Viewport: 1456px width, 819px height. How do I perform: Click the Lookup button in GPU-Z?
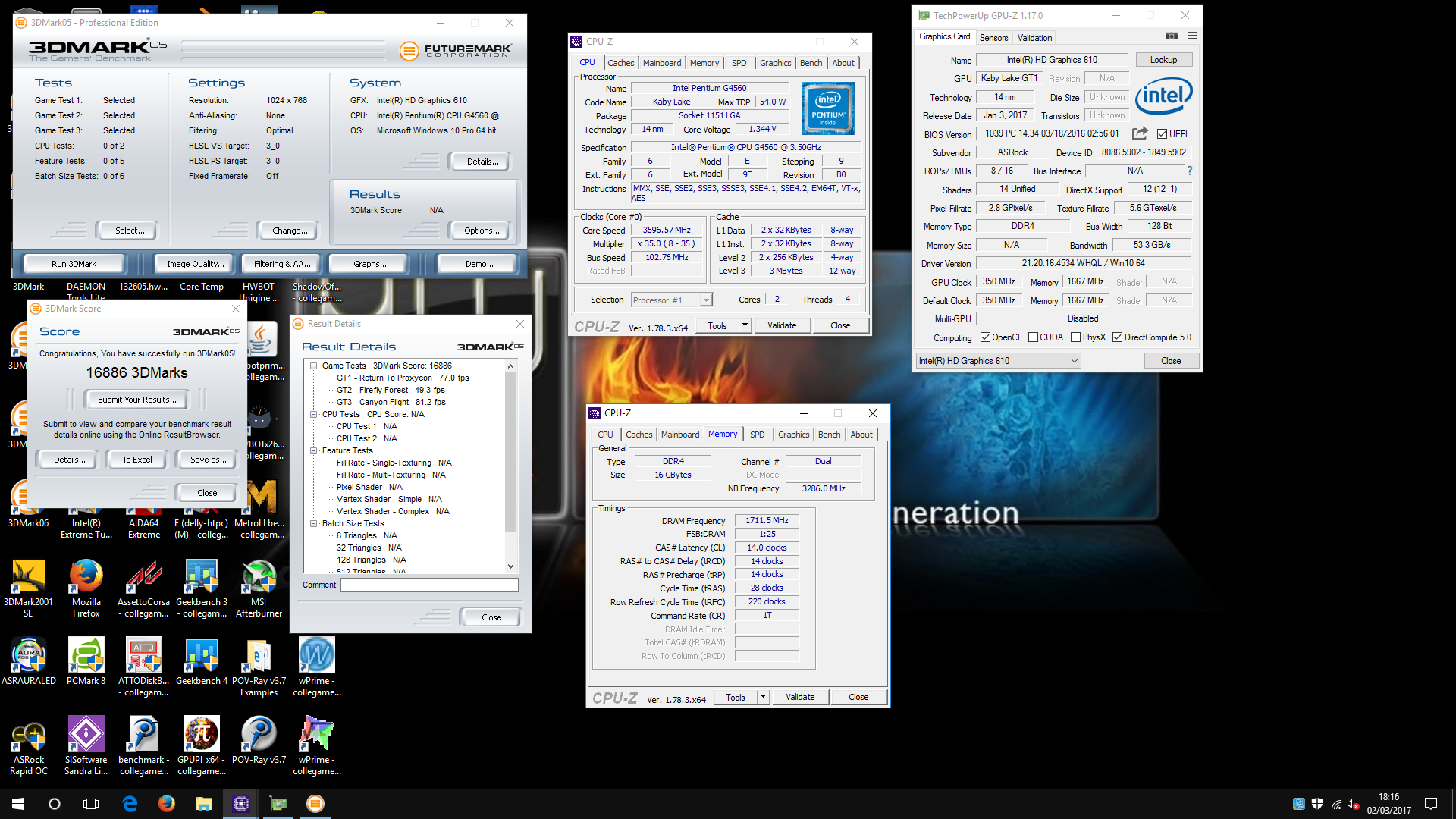pyautogui.click(x=1163, y=60)
